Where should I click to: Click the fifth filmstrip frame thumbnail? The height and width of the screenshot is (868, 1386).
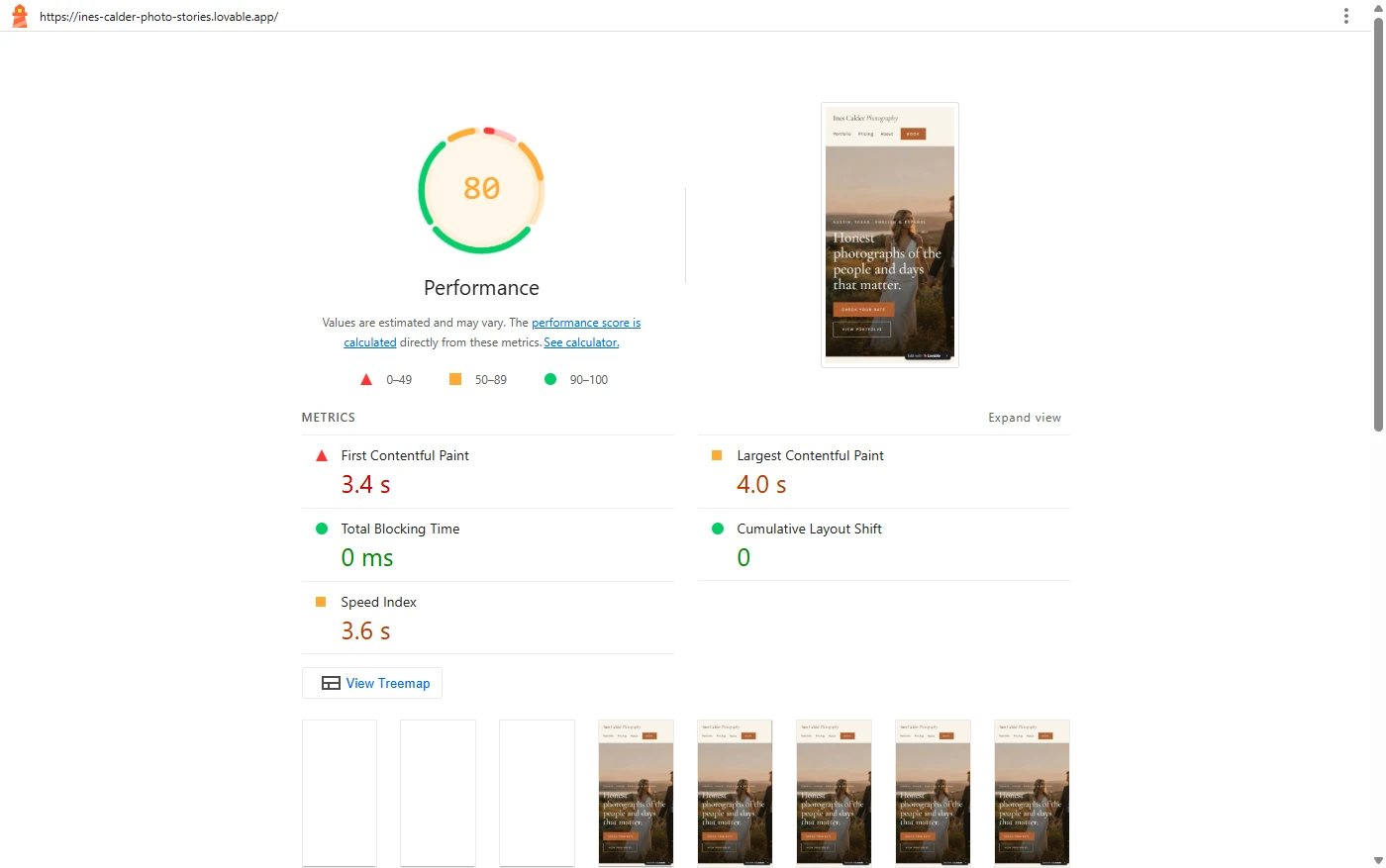[735, 793]
